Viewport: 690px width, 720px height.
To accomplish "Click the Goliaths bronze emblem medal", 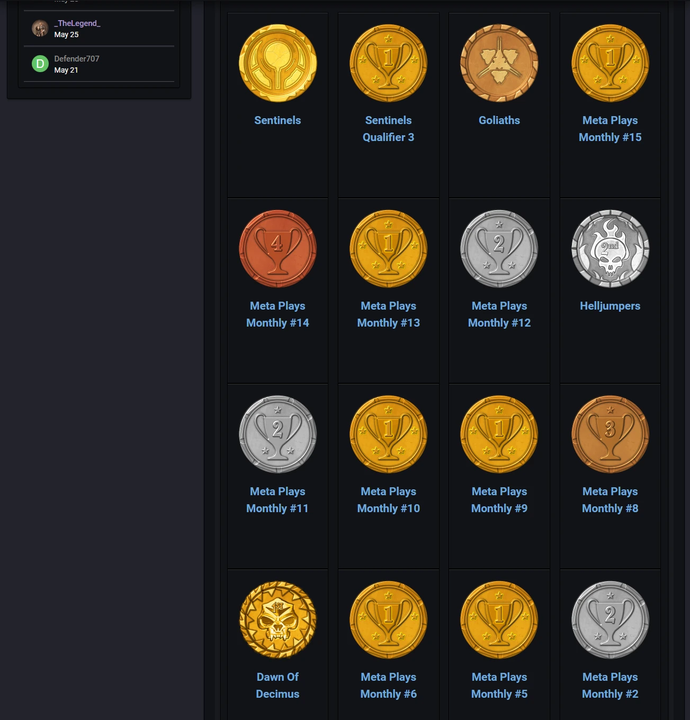I will point(499,64).
